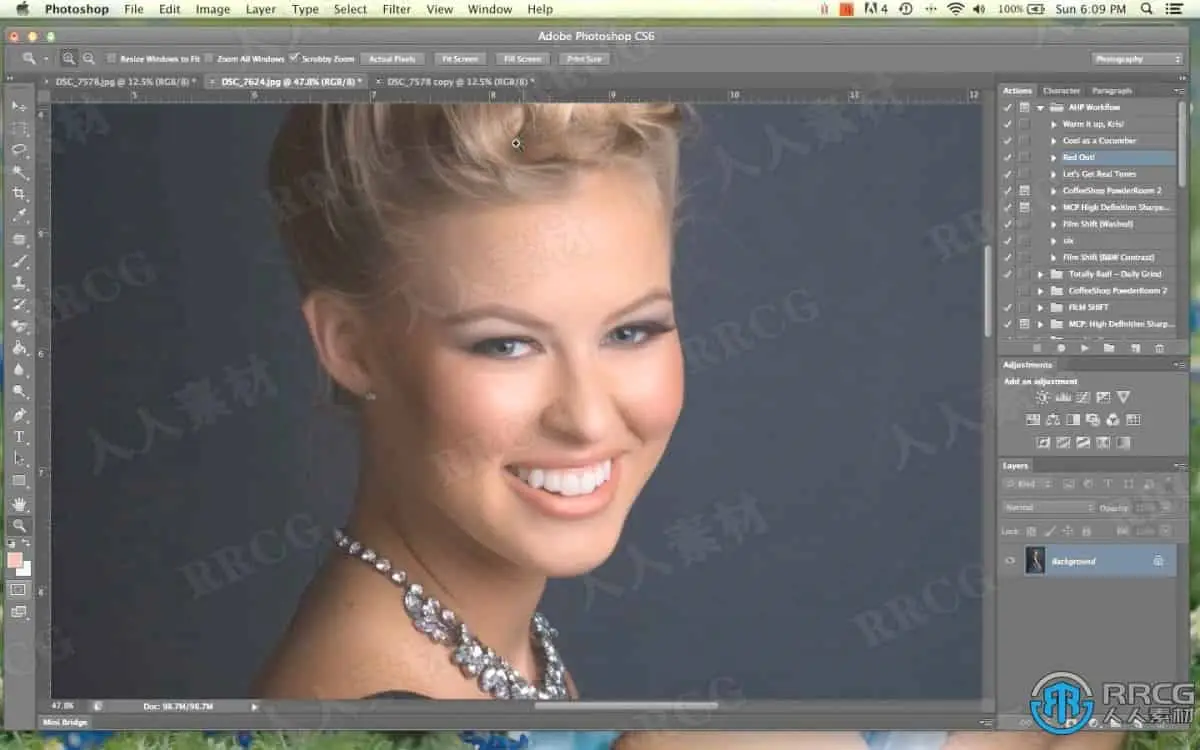Open the Image menu

coord(213,9)
